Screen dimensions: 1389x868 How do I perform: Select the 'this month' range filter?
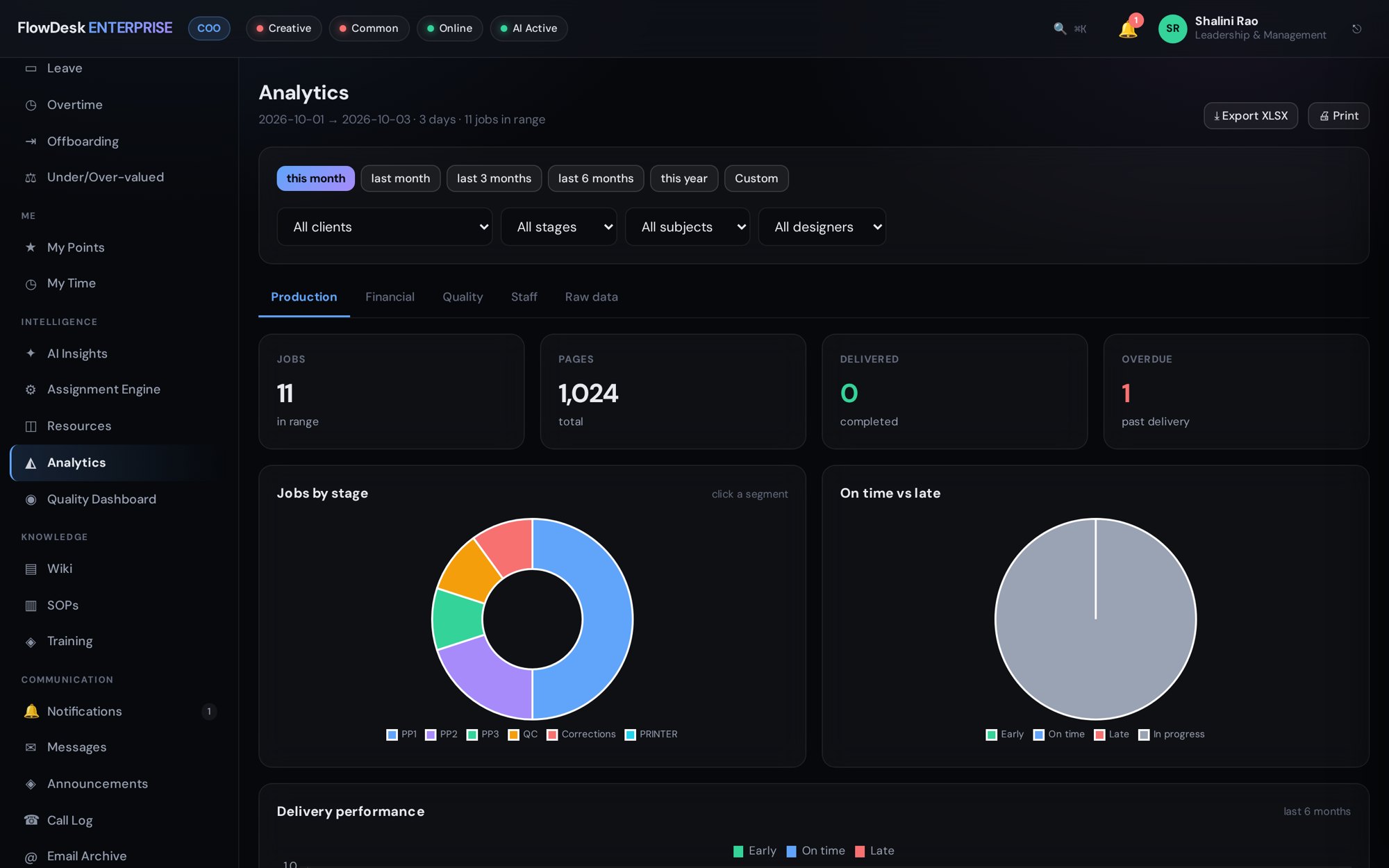316,178
